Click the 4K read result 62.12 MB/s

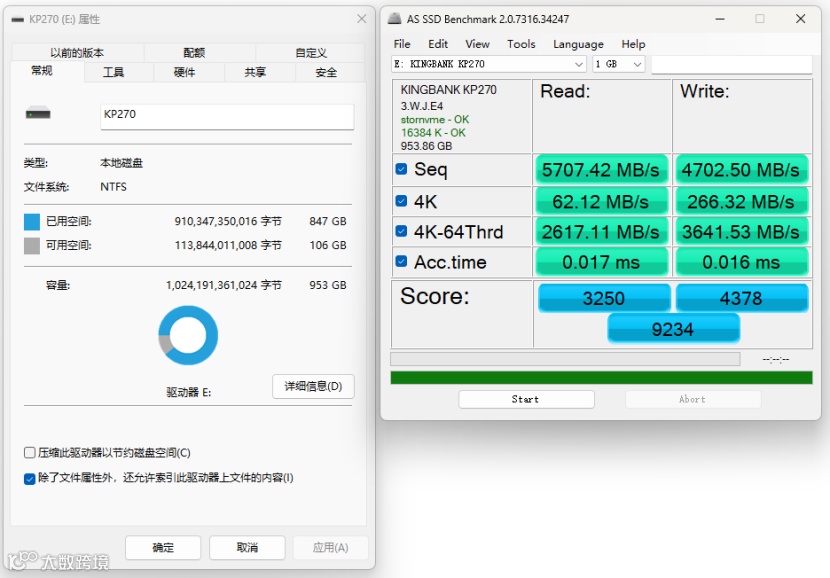601,202
